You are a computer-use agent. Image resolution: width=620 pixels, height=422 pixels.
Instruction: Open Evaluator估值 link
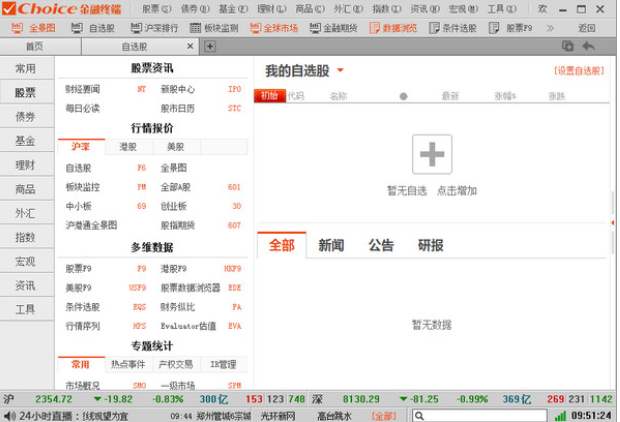tap(188, 326)
